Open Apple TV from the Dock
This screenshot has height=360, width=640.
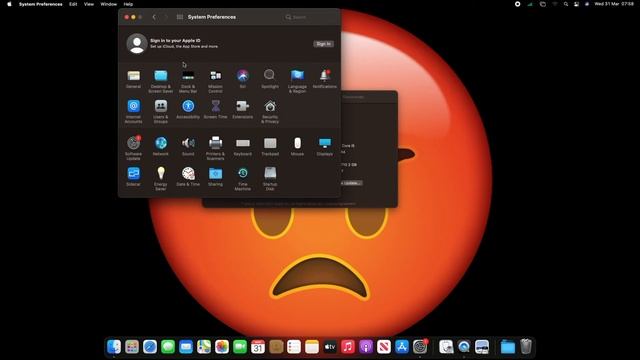[330, 347]
